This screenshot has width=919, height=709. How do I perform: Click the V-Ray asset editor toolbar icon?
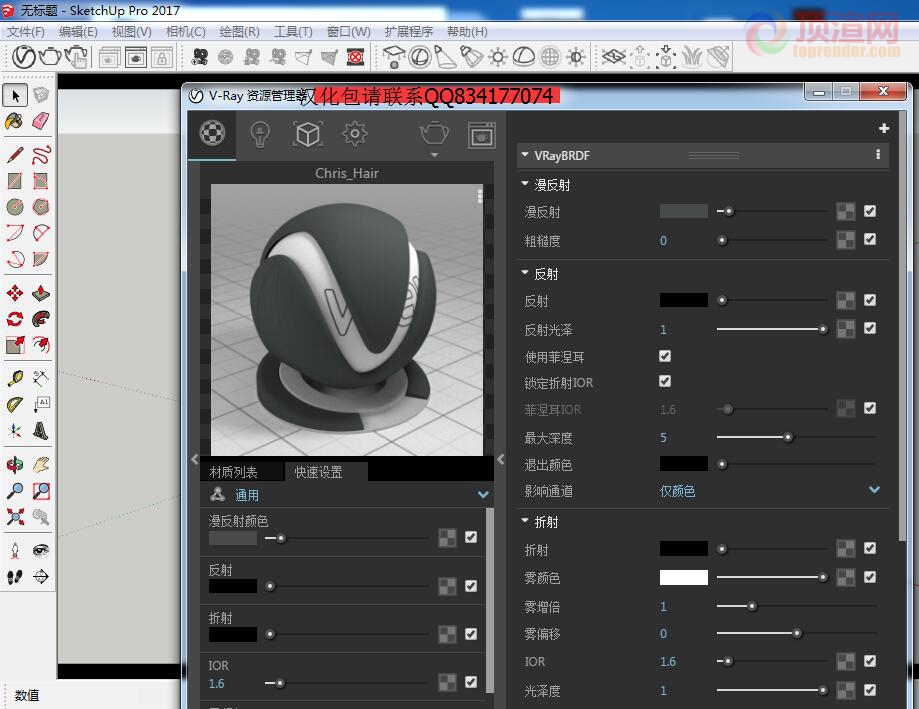tap(24, 57)
